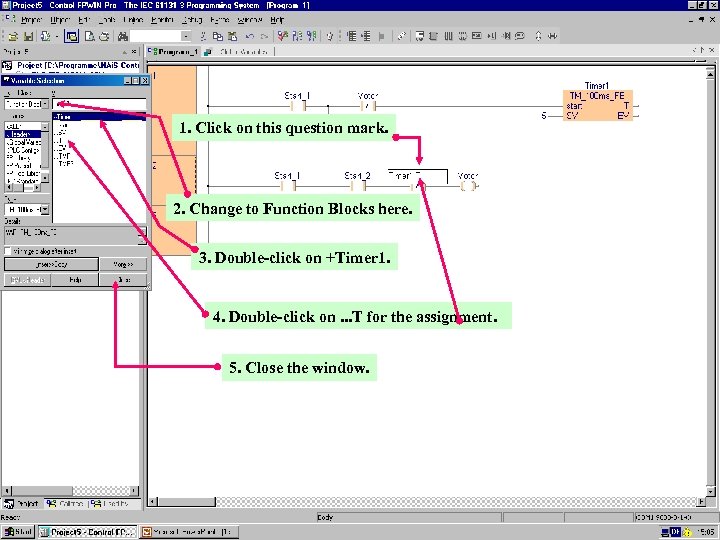Select the Project tab at bottom of navigator

click(x=22, y=504)
